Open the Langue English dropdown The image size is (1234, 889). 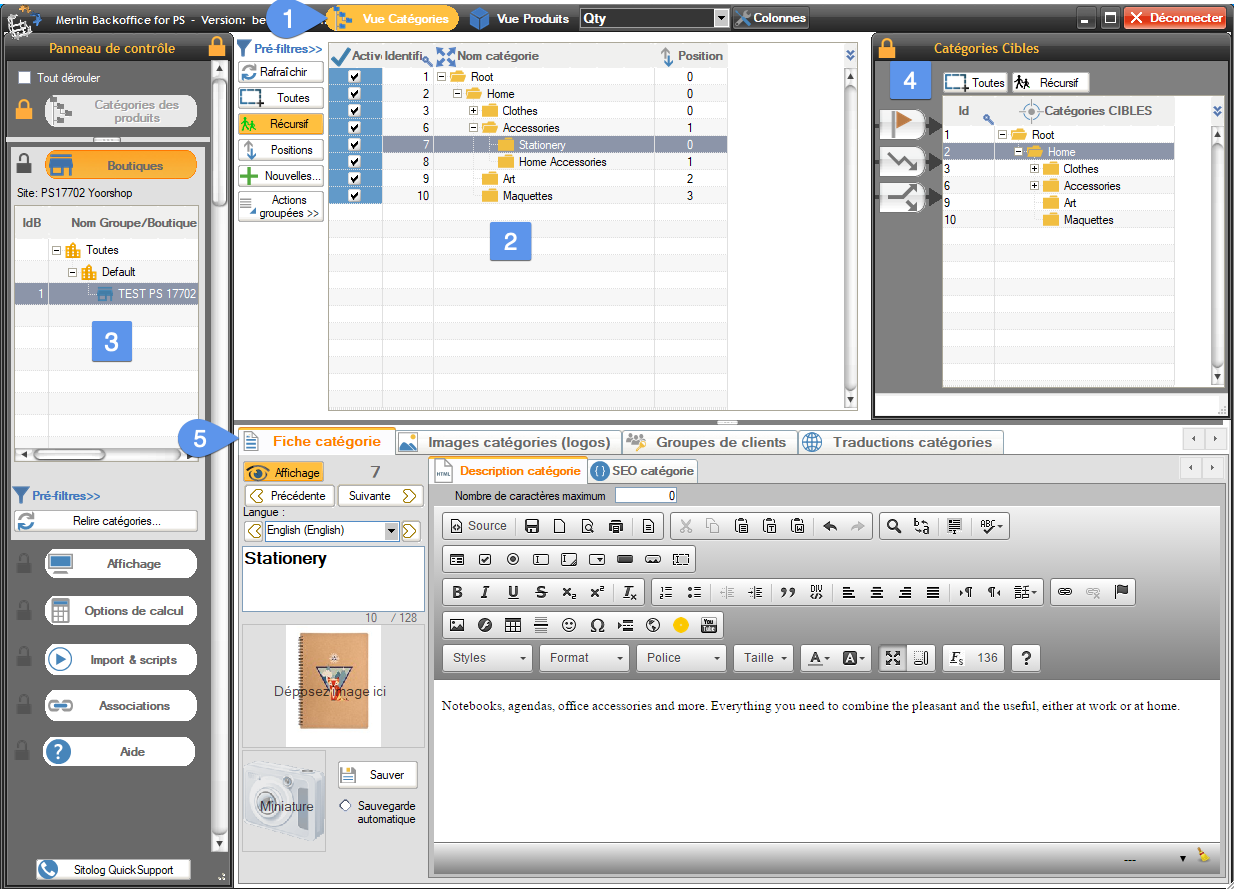(391, 531)
